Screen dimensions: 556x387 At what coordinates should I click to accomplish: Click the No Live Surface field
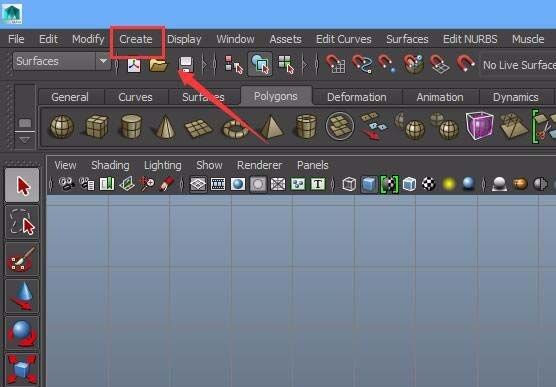517,65
